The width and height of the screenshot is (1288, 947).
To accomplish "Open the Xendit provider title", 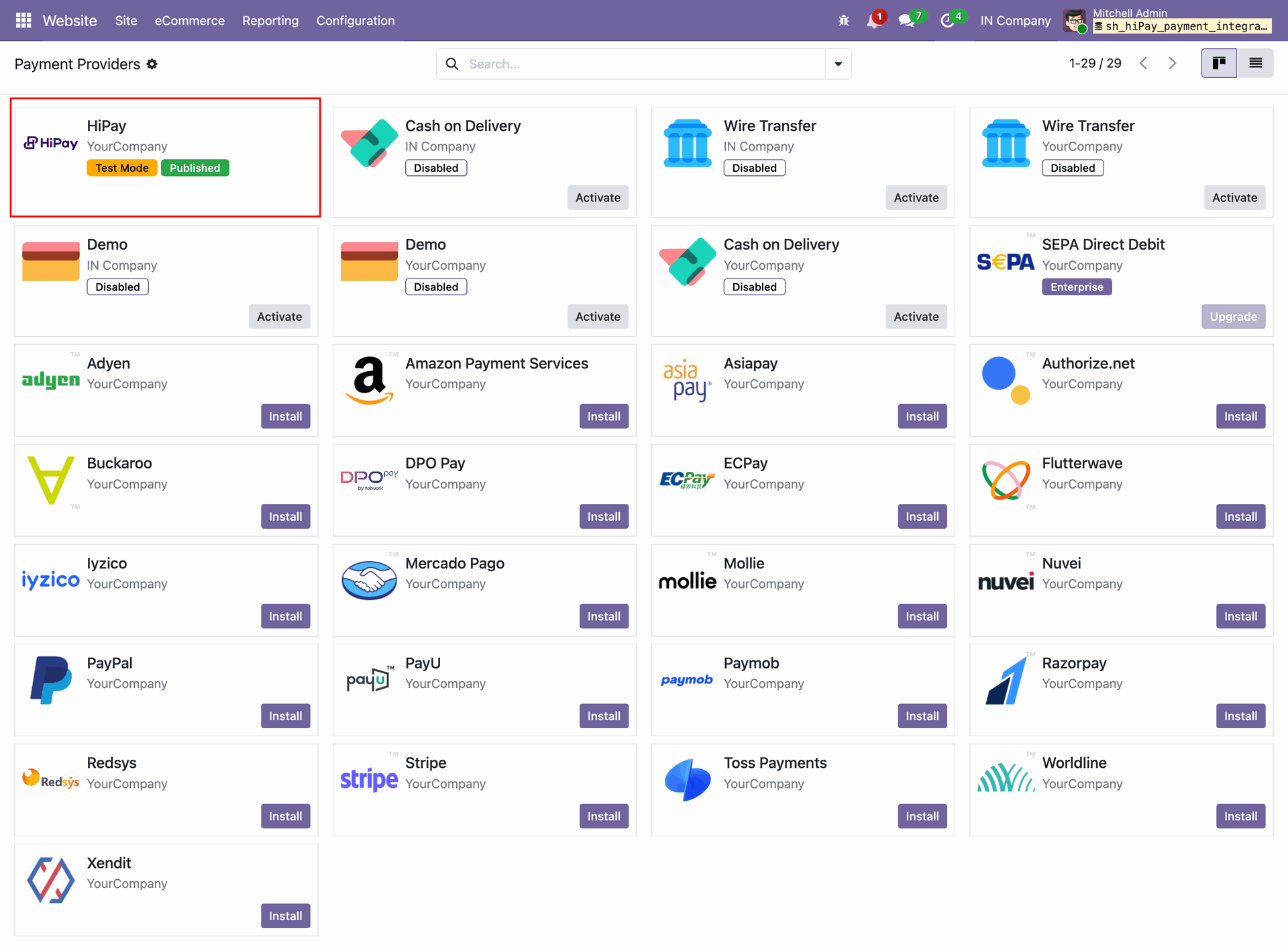I will click(109, 862).
